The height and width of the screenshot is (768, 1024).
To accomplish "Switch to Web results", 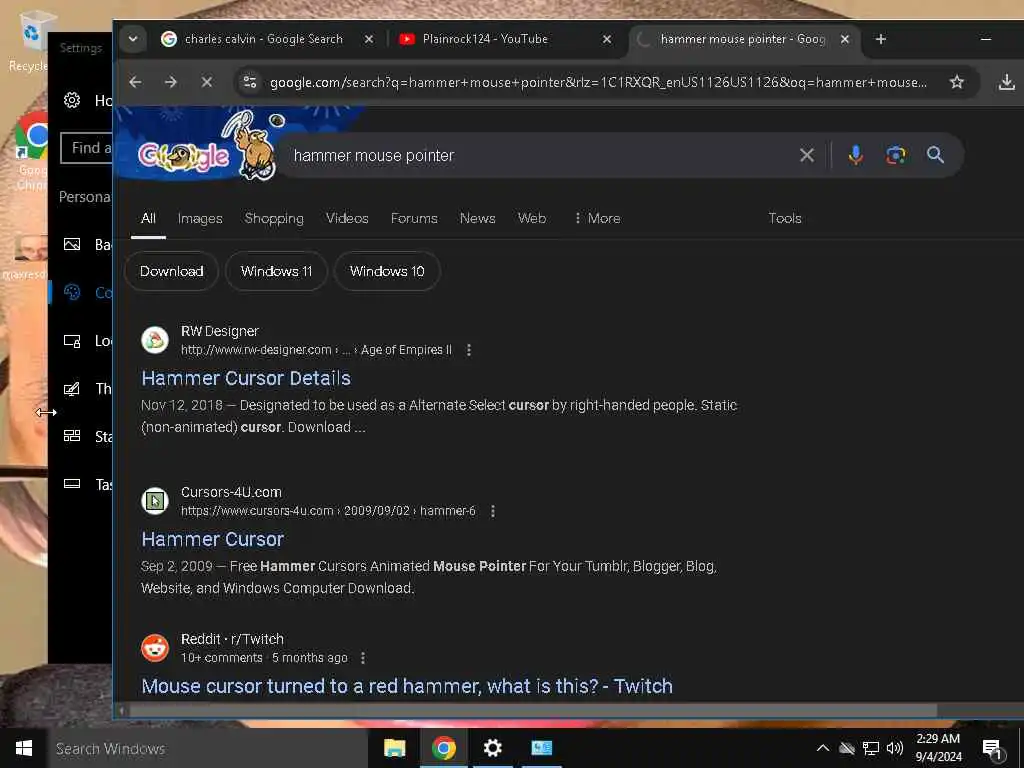I will pyautogui.click(x=532, y=218).
